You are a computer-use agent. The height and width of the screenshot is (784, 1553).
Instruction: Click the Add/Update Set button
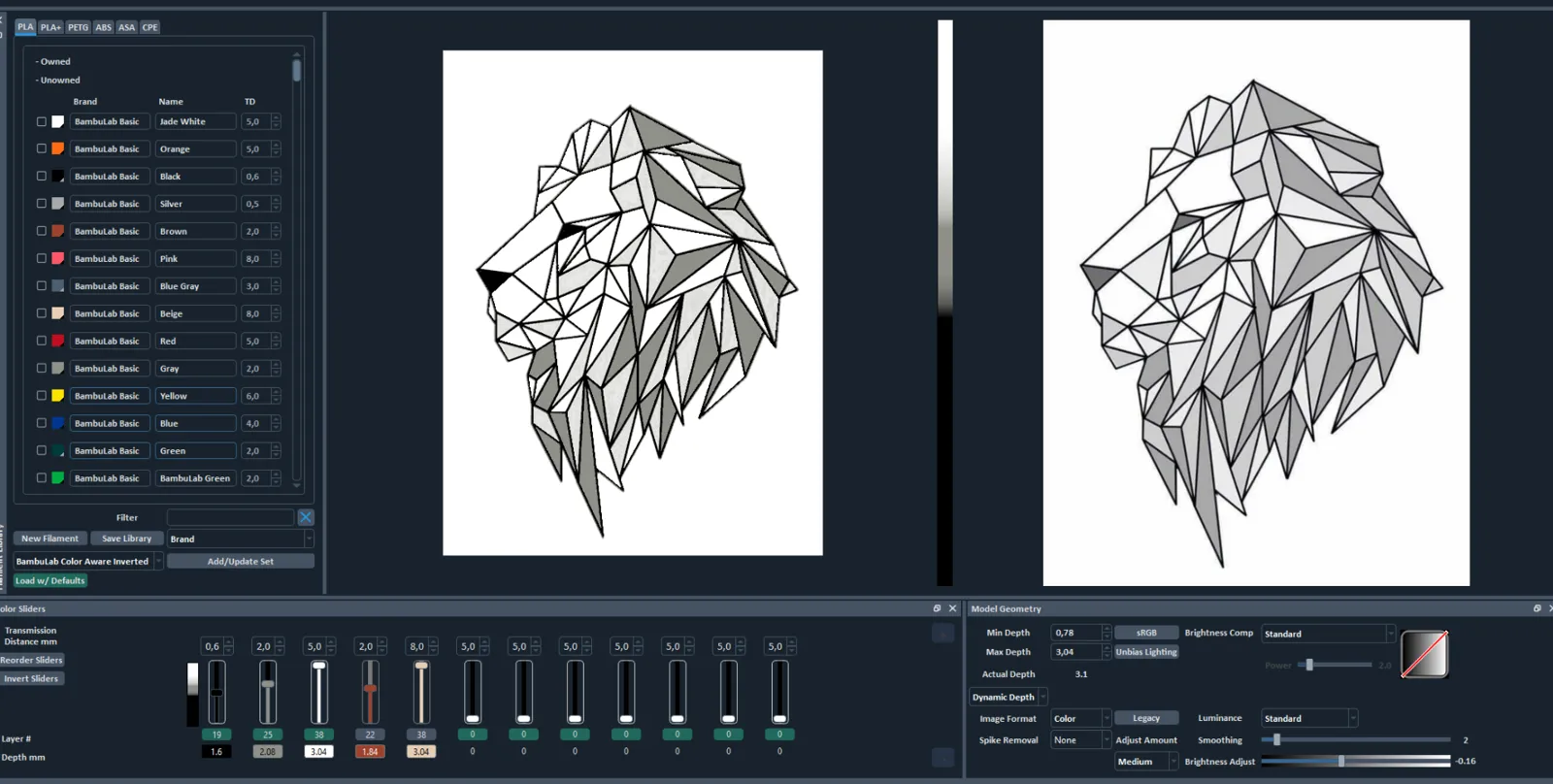click(241, 561)
